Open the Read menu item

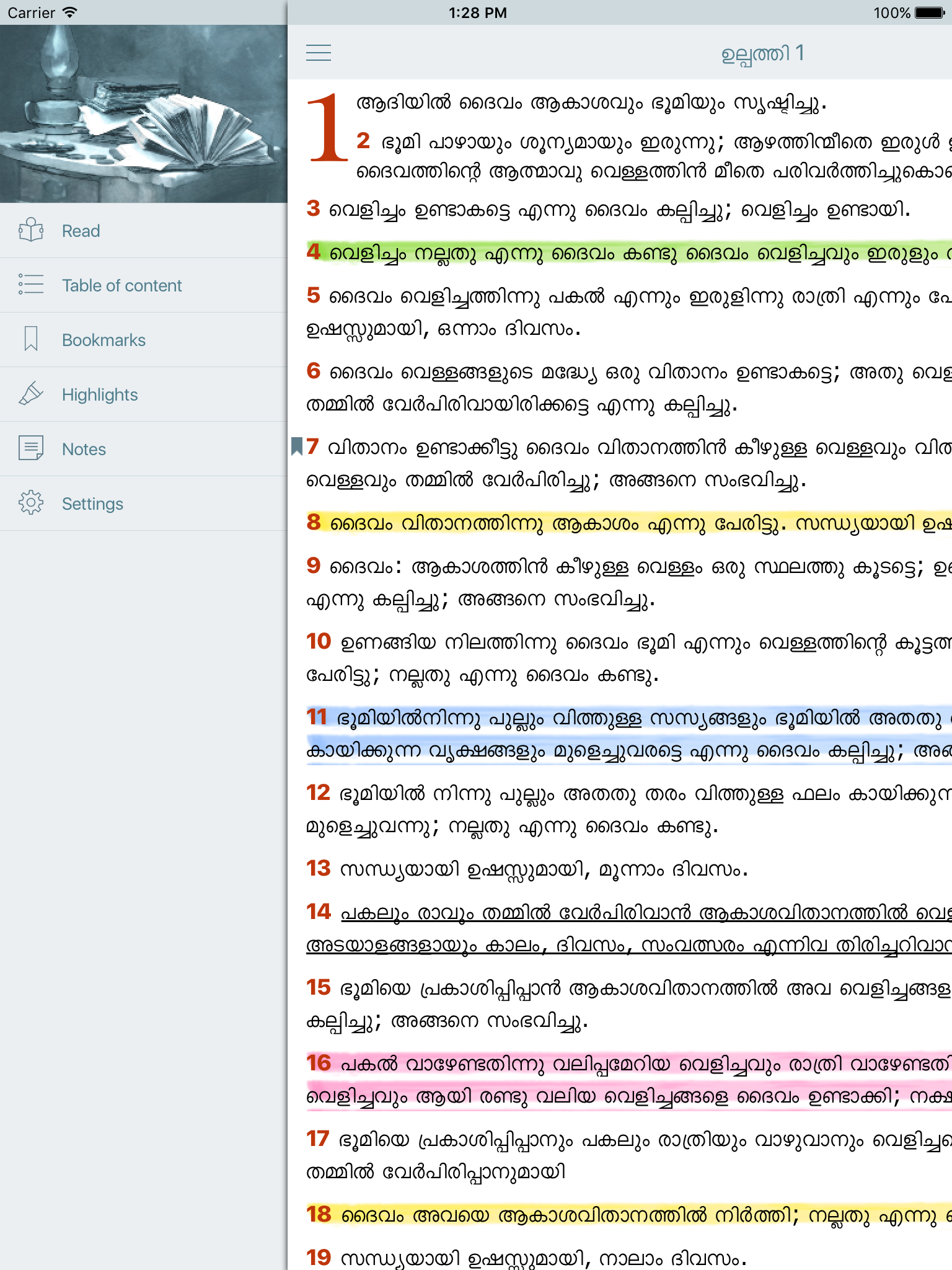pyautogui.click(x=144, y=231)
